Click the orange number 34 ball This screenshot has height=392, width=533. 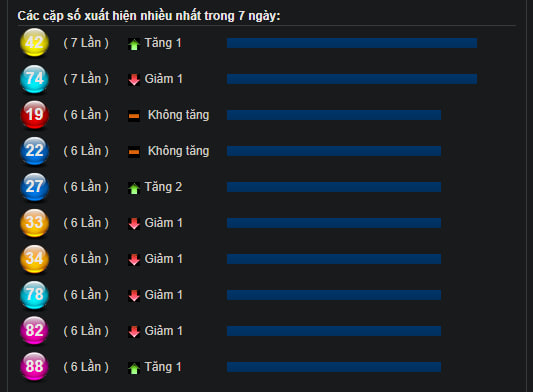(x=34, y=259)
